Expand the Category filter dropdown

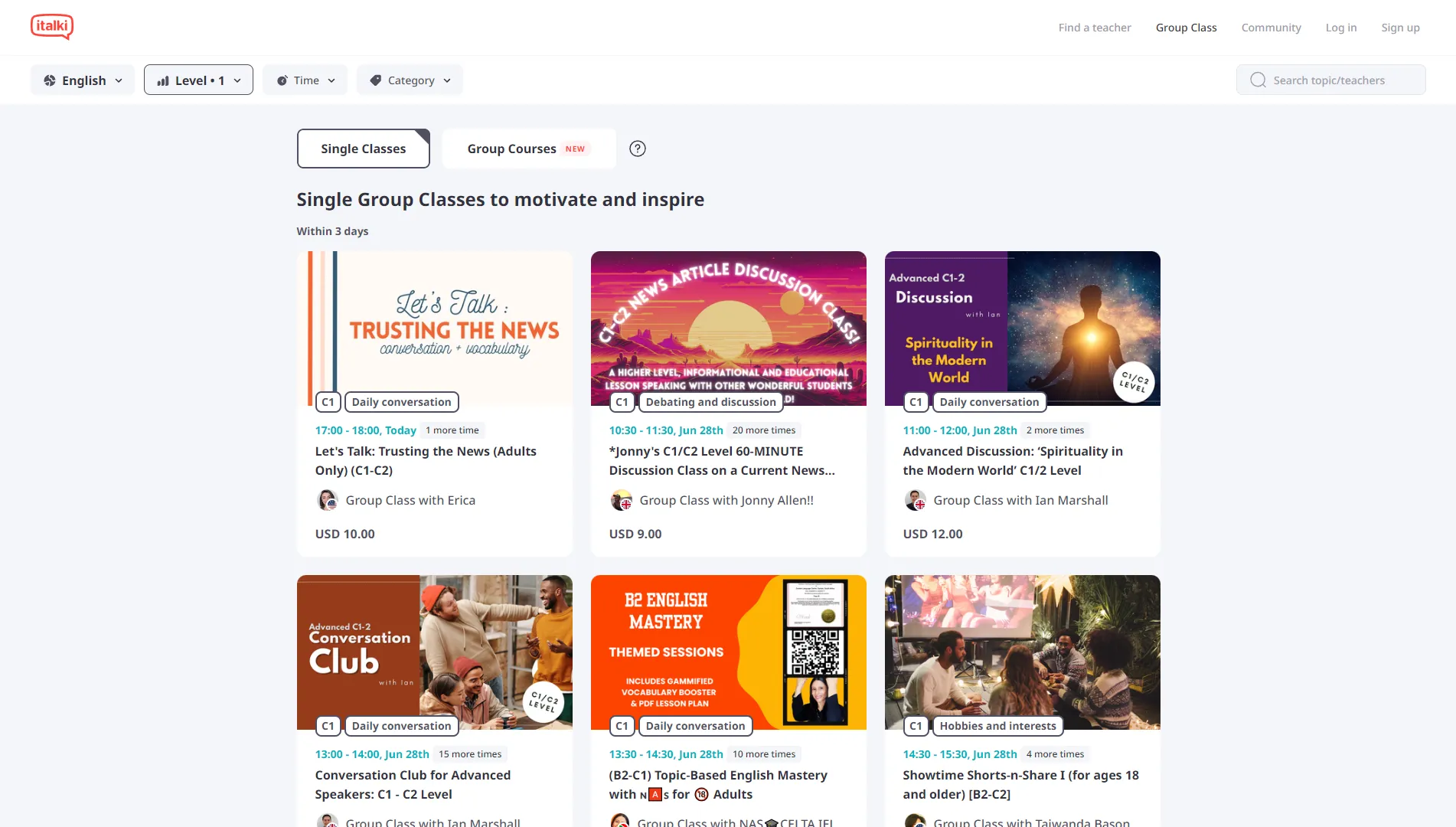coord(410,80)
